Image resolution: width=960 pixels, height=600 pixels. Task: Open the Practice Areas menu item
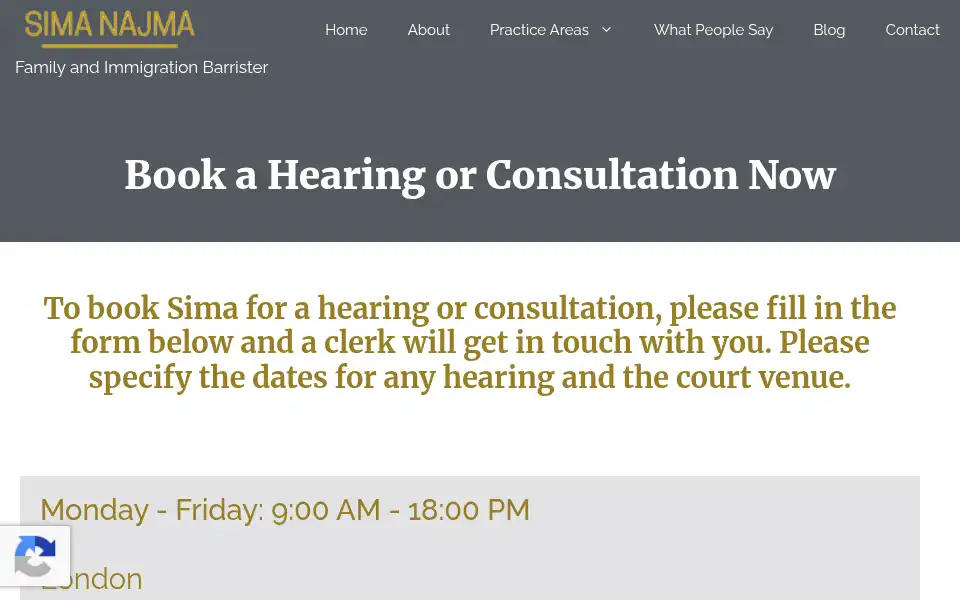539,29
